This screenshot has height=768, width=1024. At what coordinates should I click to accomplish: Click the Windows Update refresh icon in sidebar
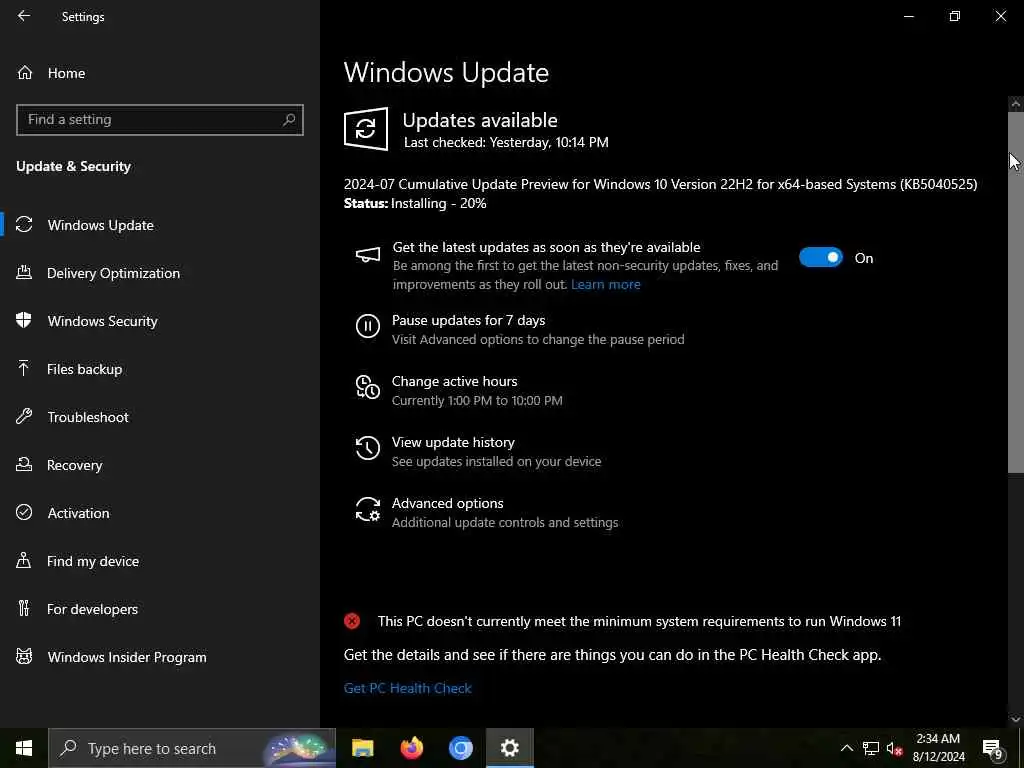coord(24,225)
